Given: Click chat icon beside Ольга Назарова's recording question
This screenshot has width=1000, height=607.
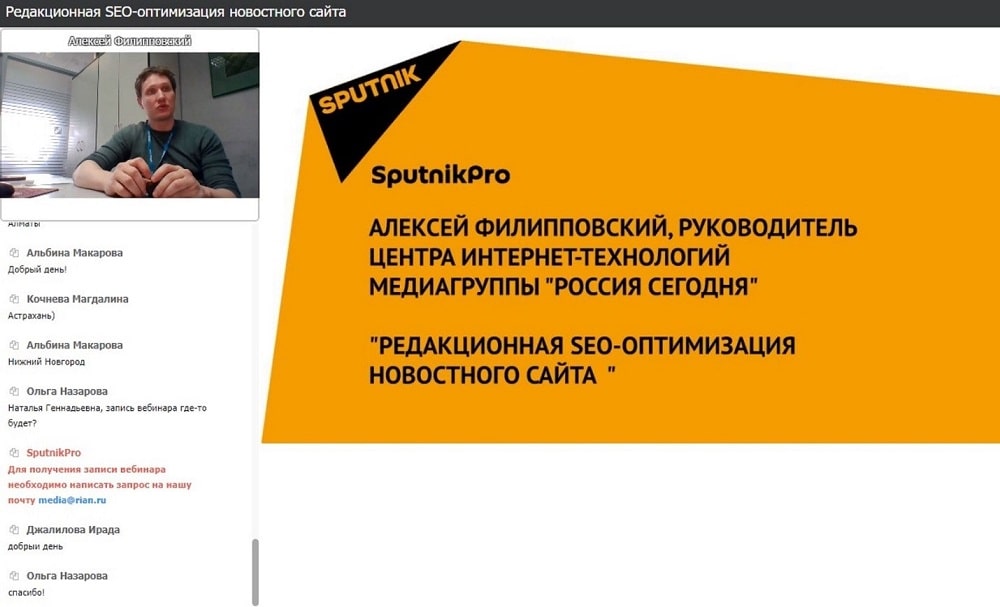Looking at the screenshot, I should click(x=14, y=391).
